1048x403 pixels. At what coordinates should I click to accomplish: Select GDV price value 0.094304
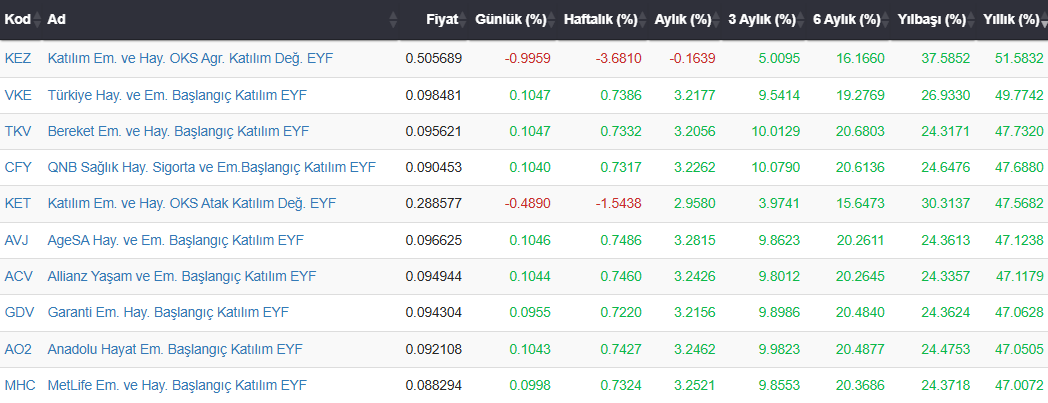pos(433,312)
